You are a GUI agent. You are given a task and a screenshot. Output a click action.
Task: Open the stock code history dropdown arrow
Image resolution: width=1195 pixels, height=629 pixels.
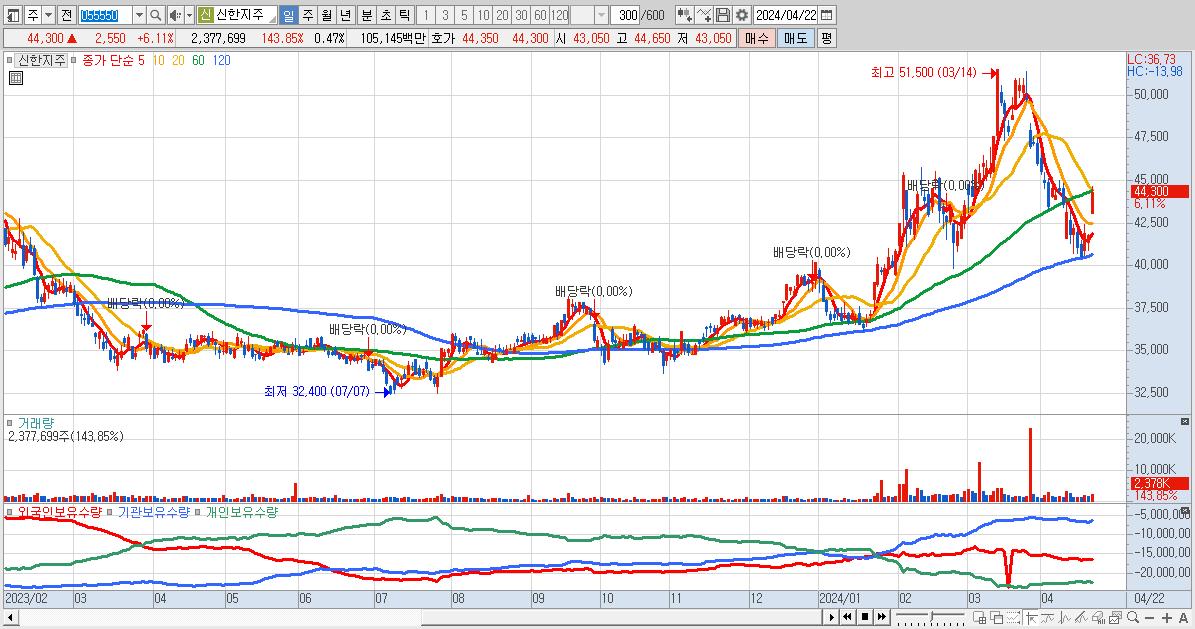tap(139, 14)
